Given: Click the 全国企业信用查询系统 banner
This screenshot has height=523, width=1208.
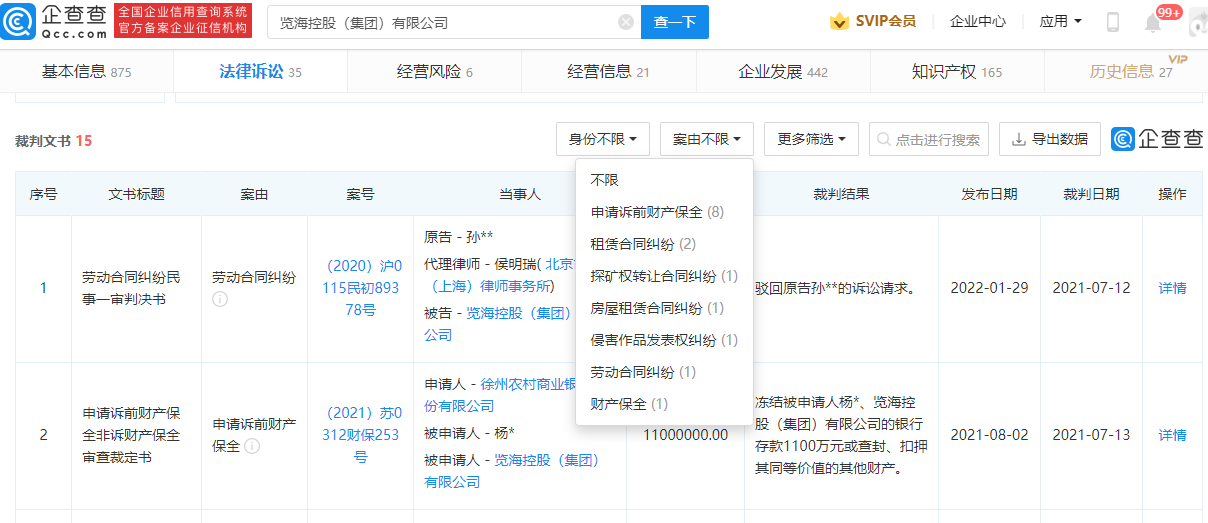Looking at the screenshot, I should [182, 21].
